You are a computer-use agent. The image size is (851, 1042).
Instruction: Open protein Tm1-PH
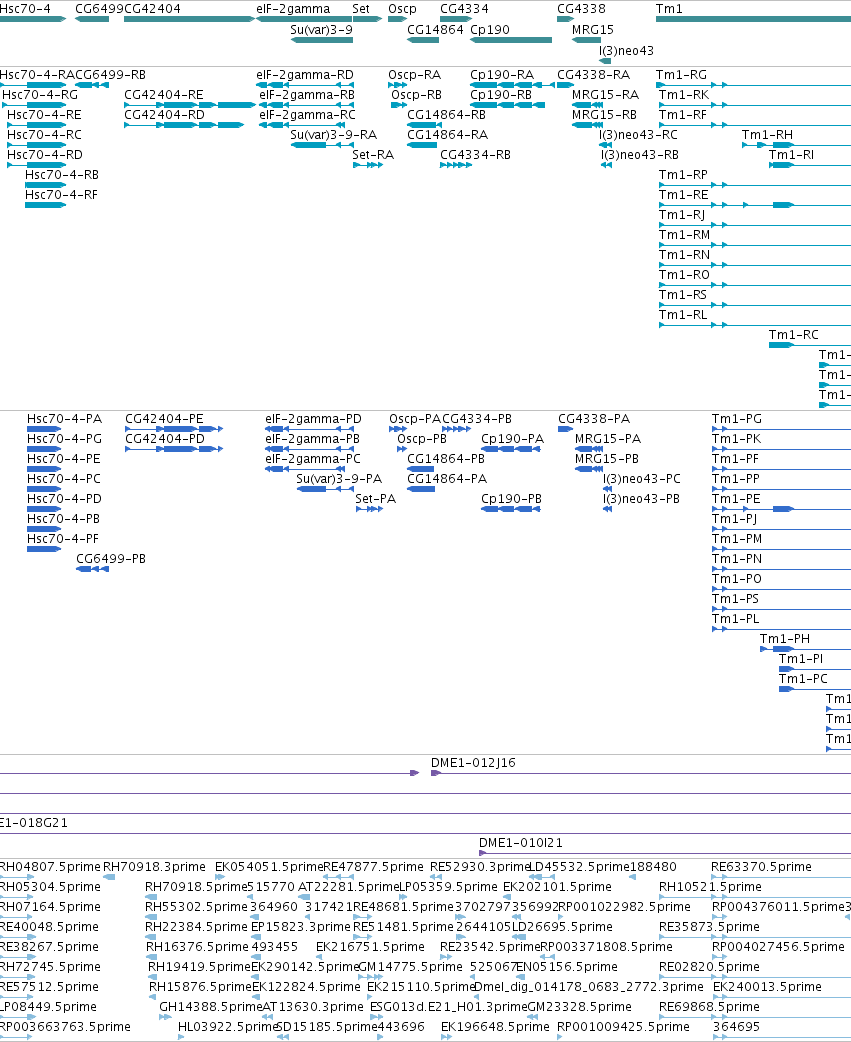pos(785,639)
